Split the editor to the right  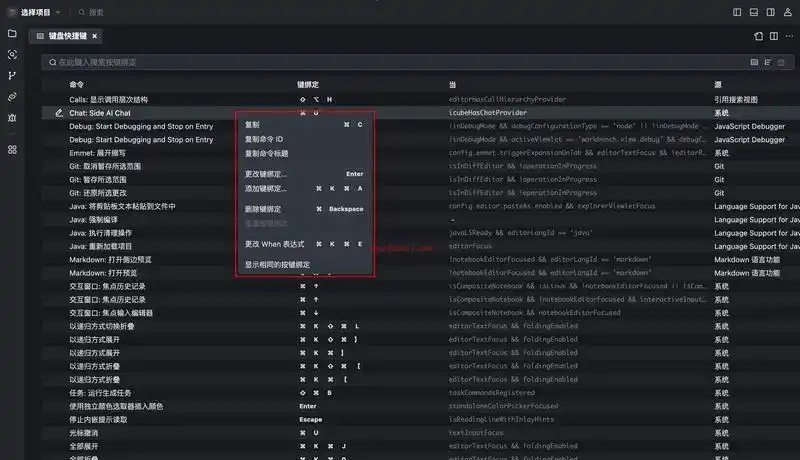(x=774, y=36)
